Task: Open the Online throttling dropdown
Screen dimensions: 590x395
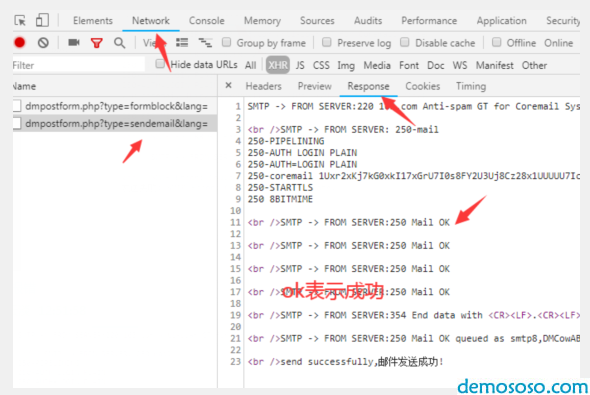Action: [559, 43]
